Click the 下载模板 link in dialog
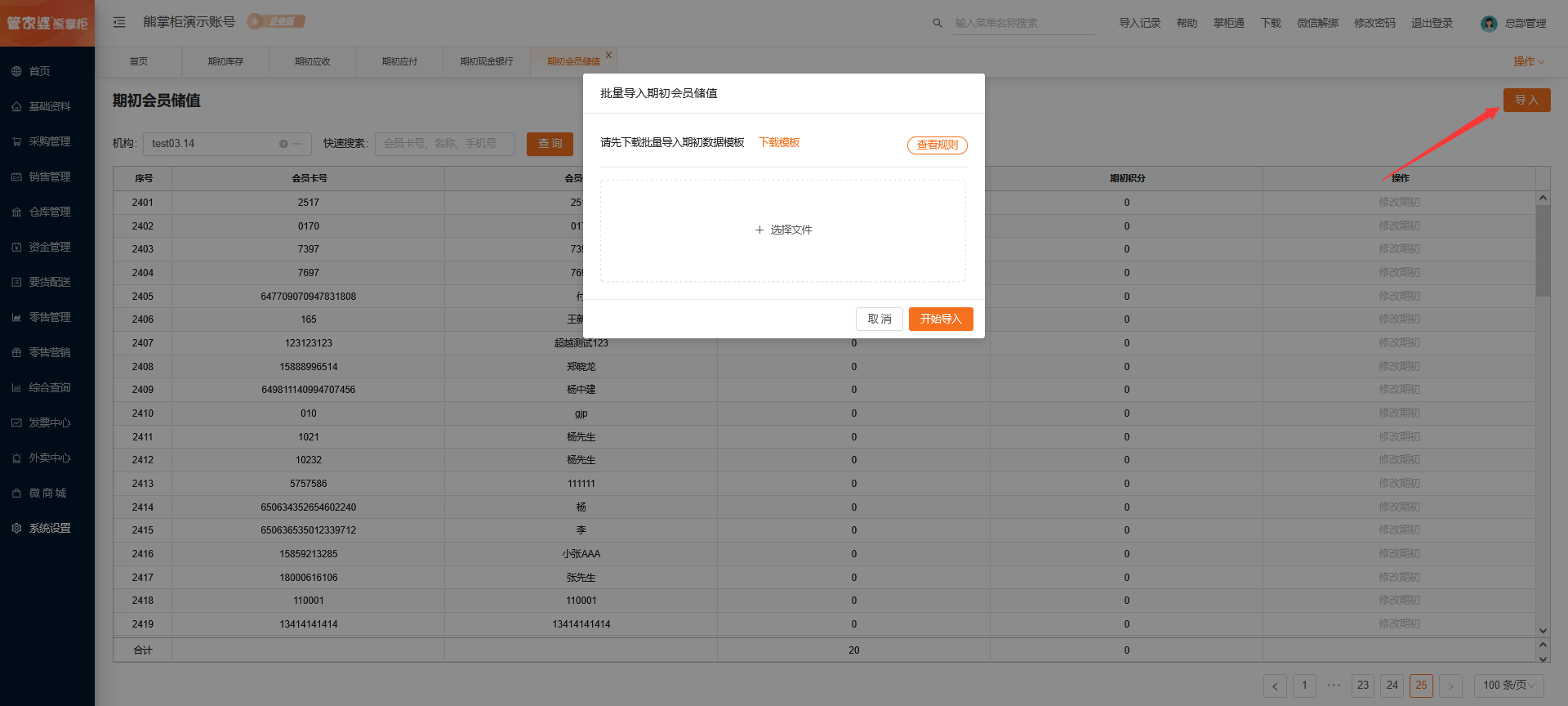Viewport: 1568px width, 706px height. point(779,142)
